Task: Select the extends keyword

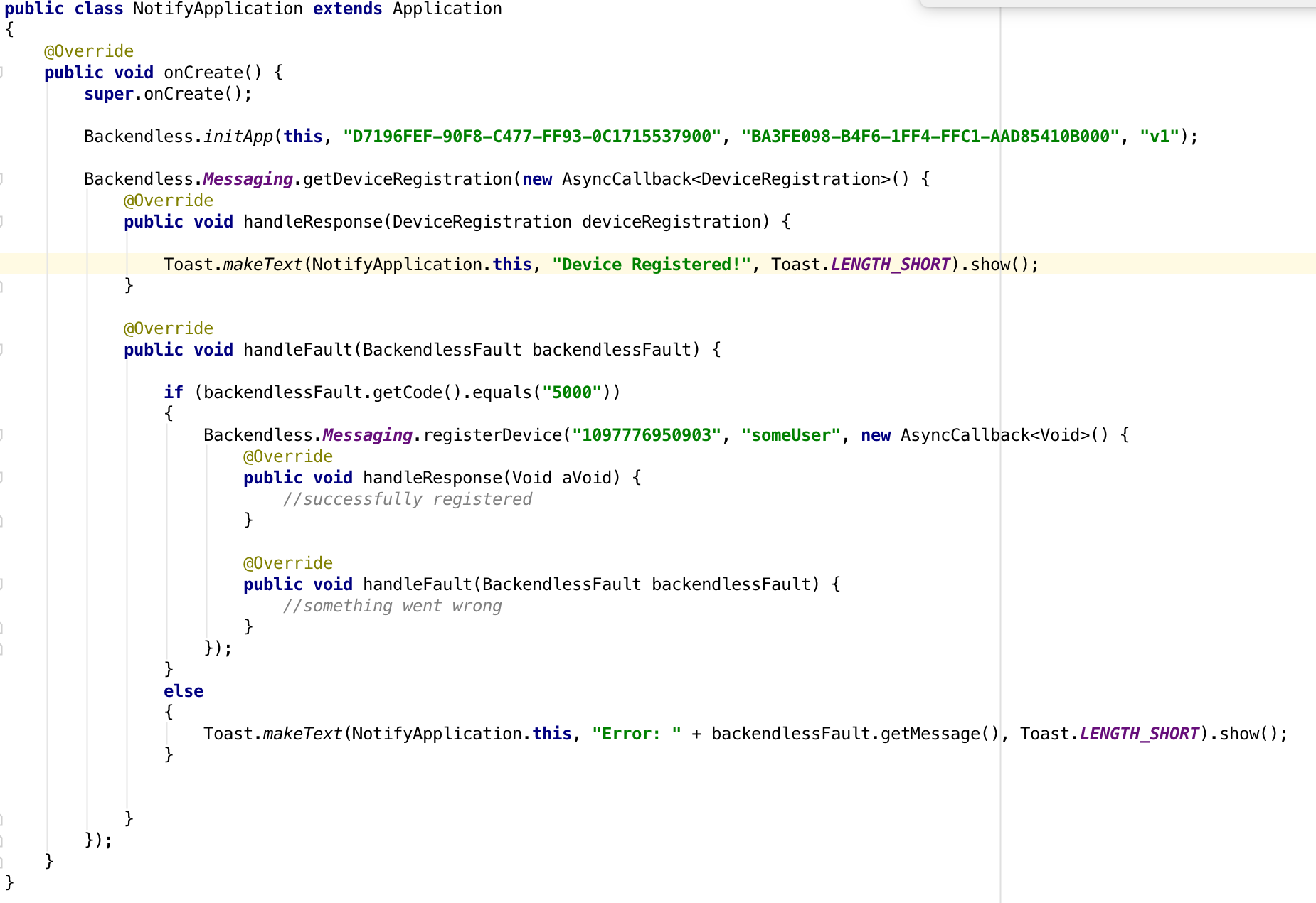Action: click(348, 9)
